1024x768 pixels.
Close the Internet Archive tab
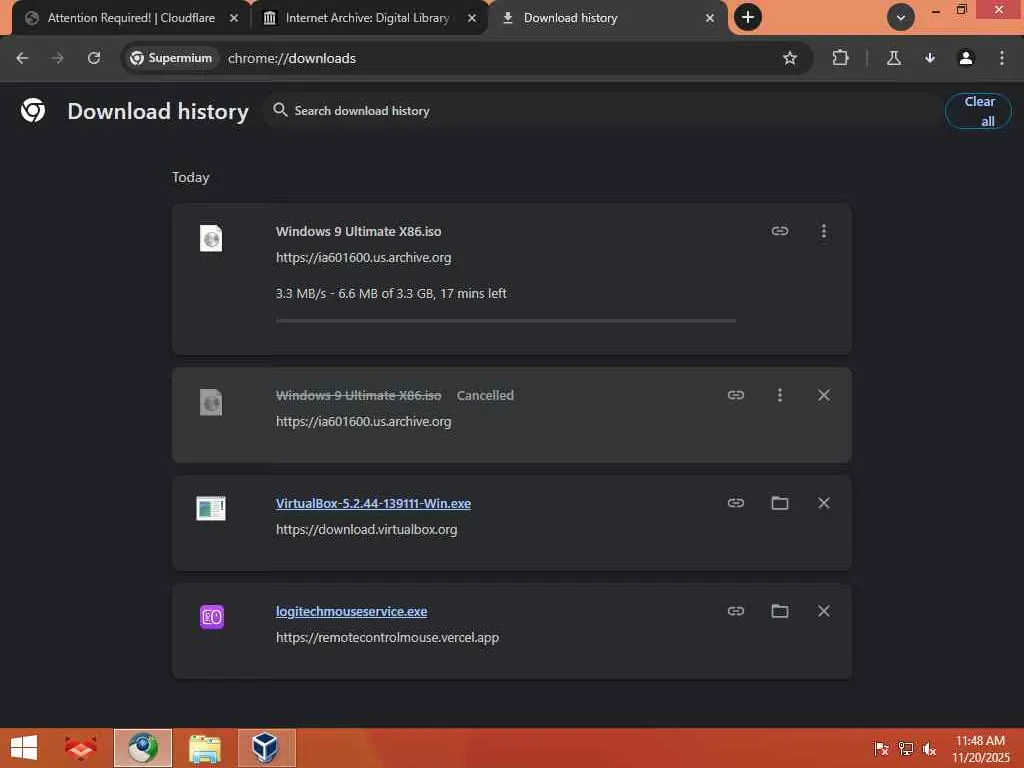(x=472, y=18)
